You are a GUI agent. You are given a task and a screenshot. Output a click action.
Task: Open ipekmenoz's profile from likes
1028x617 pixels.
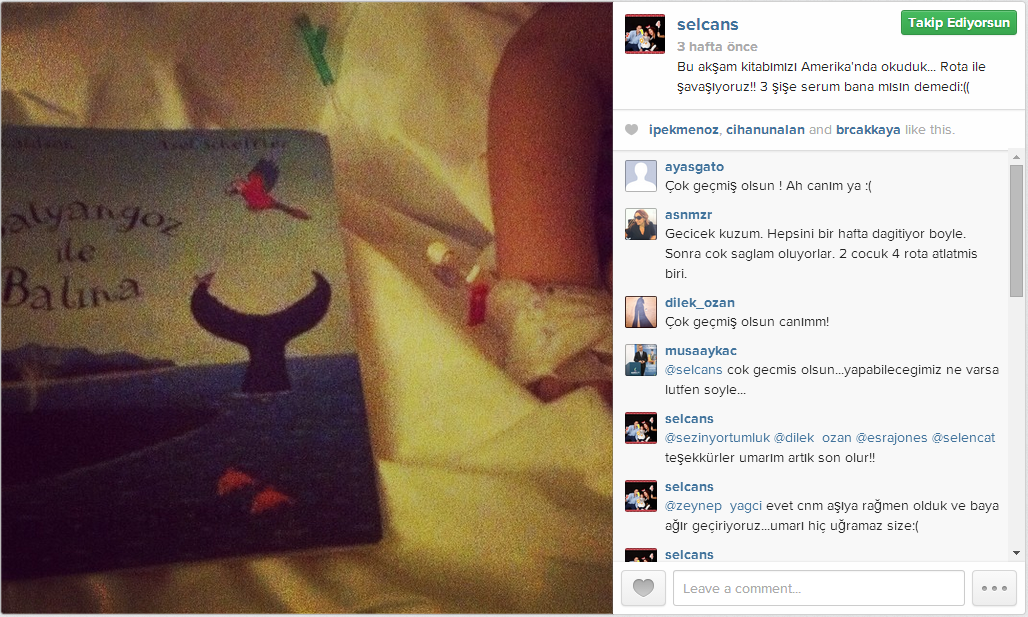[683, 130]
